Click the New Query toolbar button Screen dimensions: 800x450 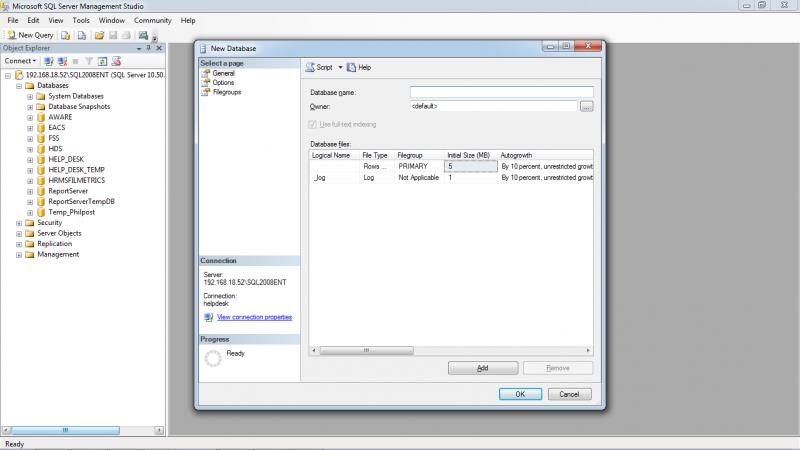[x=30, y=35]
